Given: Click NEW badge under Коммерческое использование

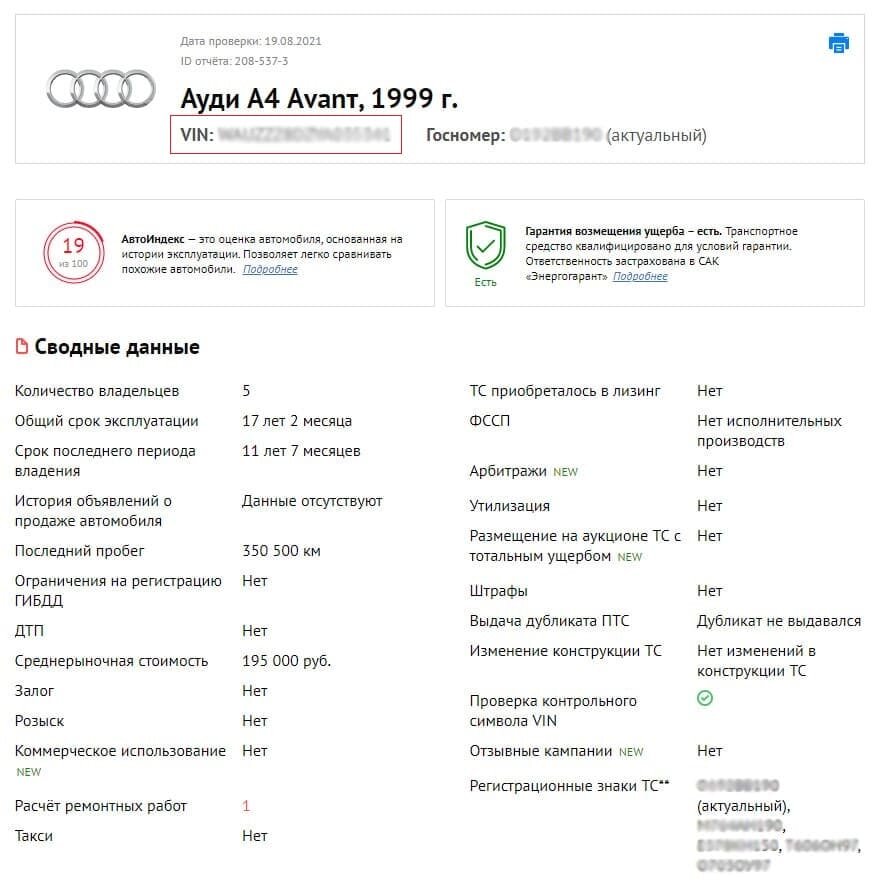Looking at the screenshot, I should tap(28, 772).
